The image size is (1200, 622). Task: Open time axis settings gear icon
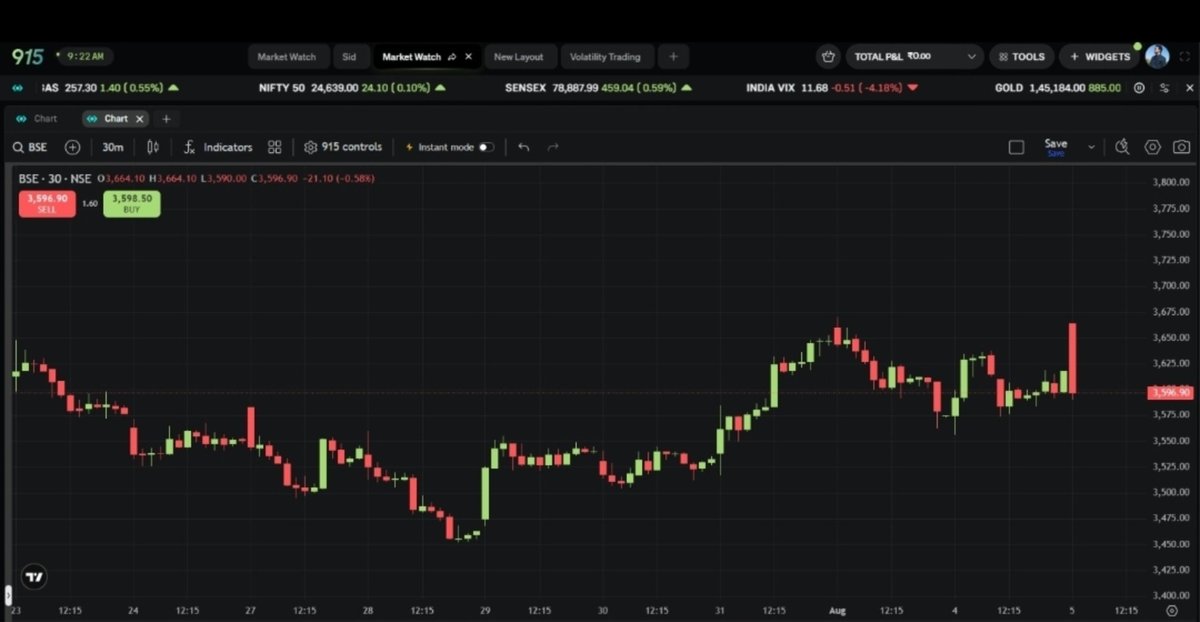[x=1172, y=610]
